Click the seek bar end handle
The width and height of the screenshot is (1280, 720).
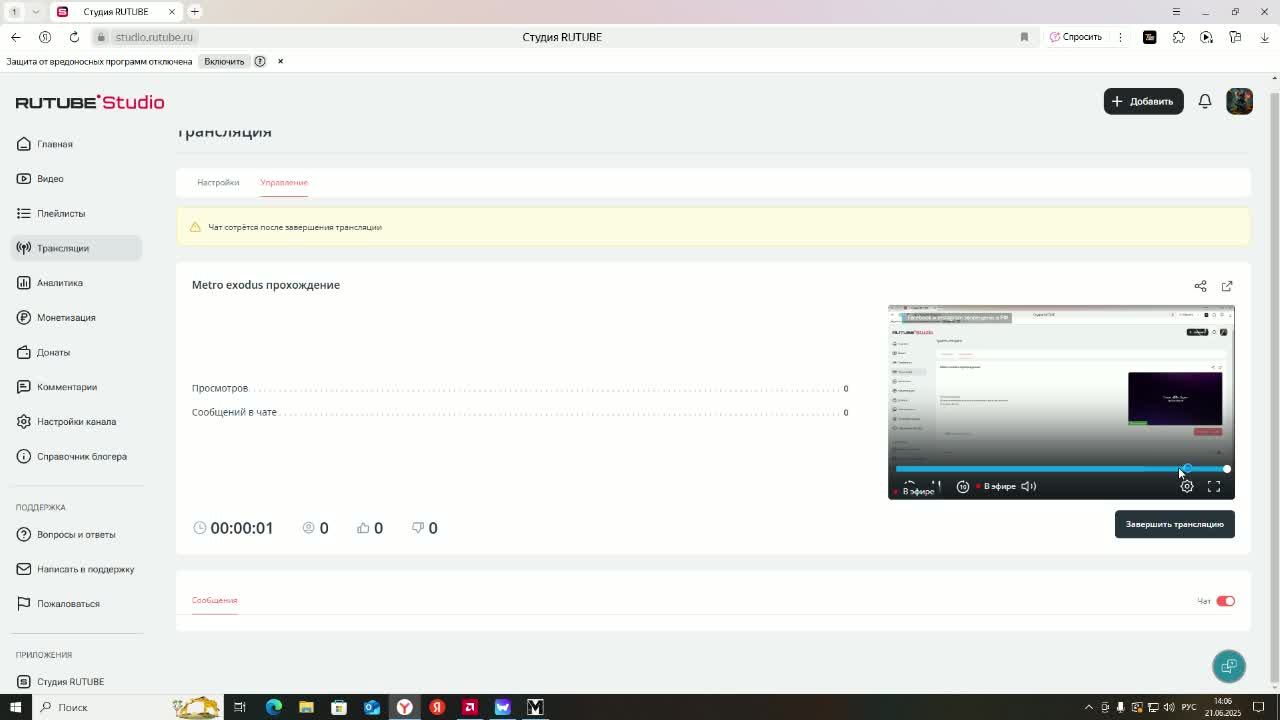point(1226,468)
